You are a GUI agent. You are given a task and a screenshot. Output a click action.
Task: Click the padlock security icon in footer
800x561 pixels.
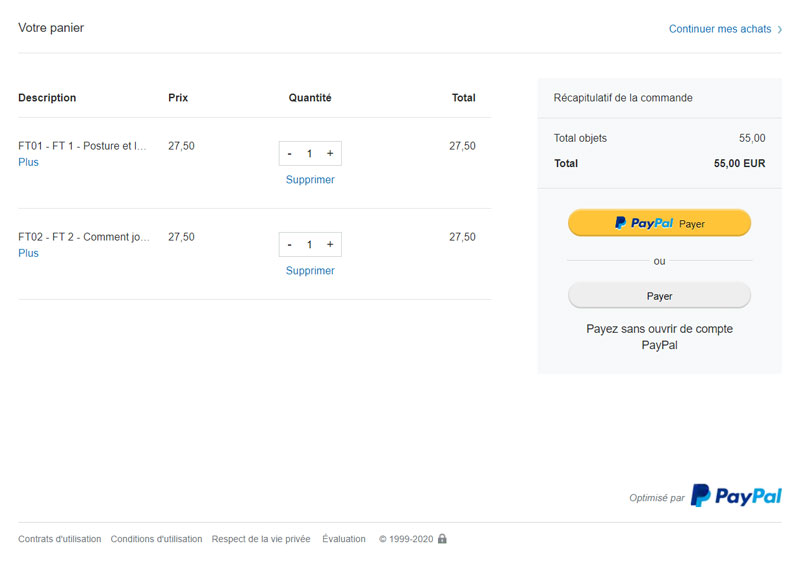pos(442,539)
